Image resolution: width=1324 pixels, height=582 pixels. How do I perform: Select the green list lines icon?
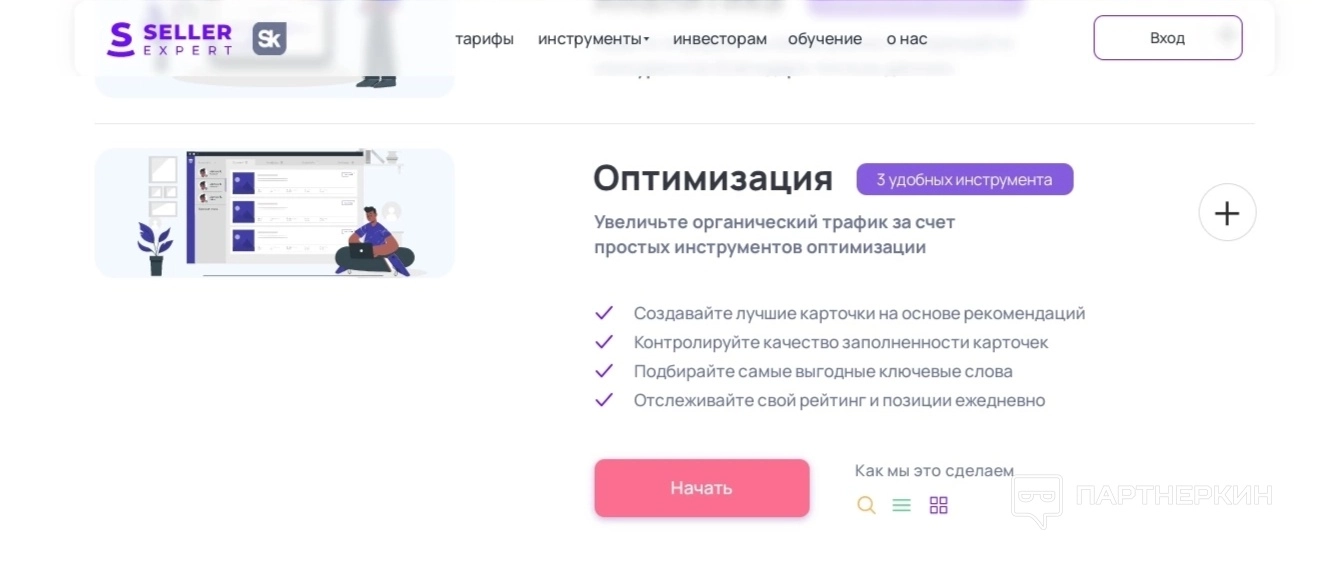[x=902, y=505]
